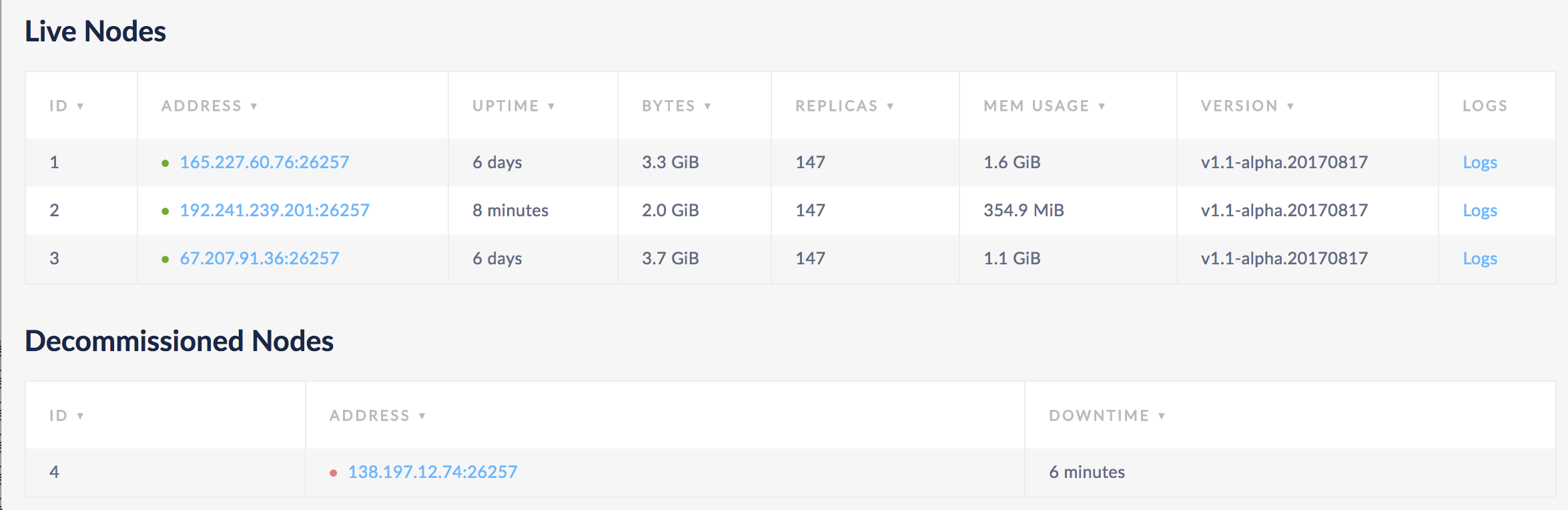This screenshot has height=510, width=1568.
Task: Sort Decommissioned Nodes by ID column
Action: pos(65,416)
